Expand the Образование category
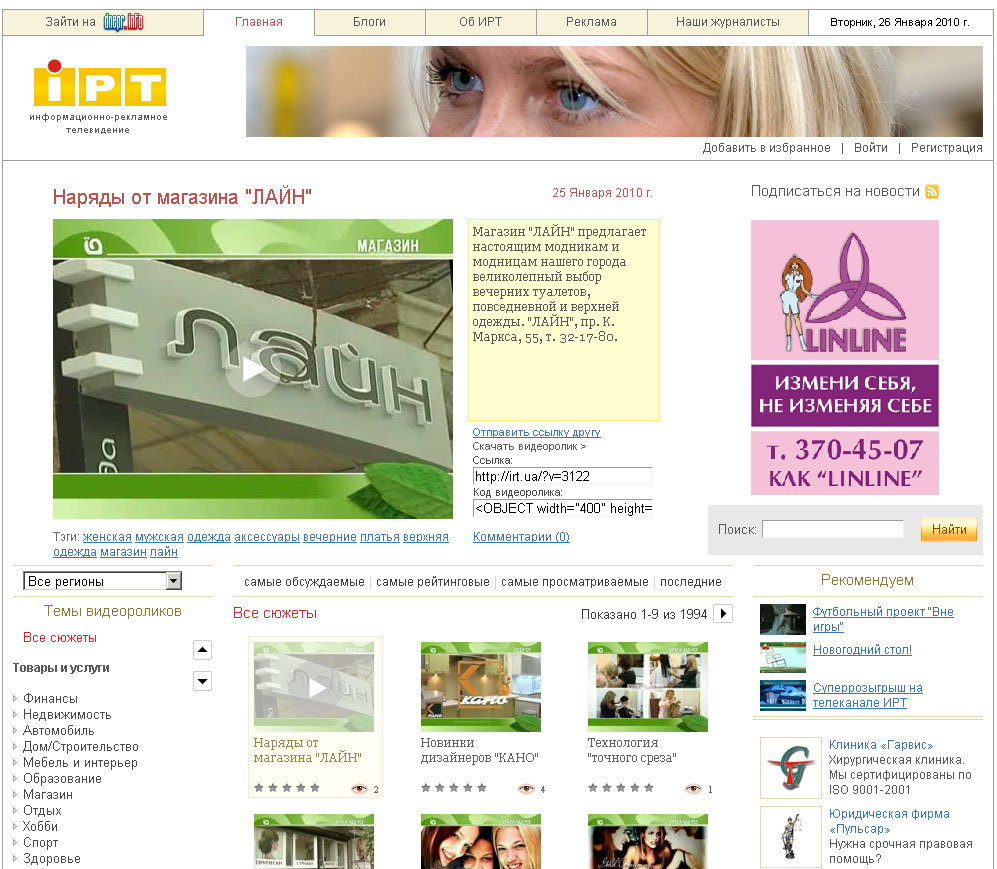The image size is (997, 869). point(15,778)
